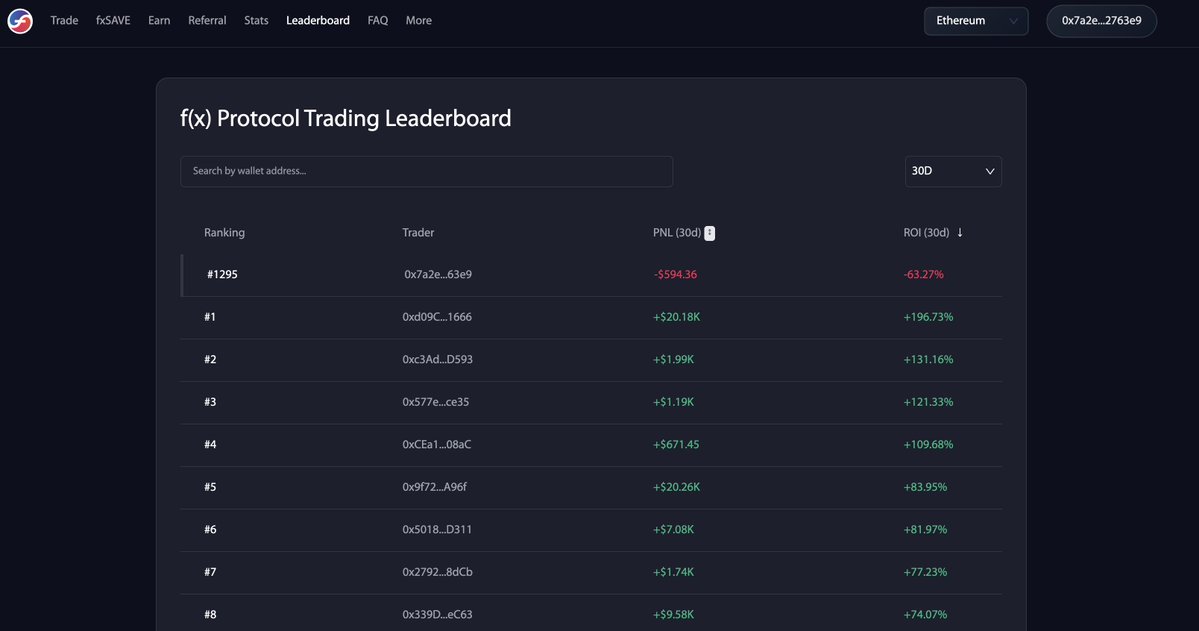Go to the Trade page

click(x=64, y=21)
